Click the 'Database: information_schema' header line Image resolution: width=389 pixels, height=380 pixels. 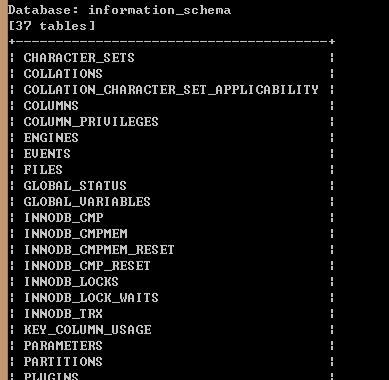[119, 10]
